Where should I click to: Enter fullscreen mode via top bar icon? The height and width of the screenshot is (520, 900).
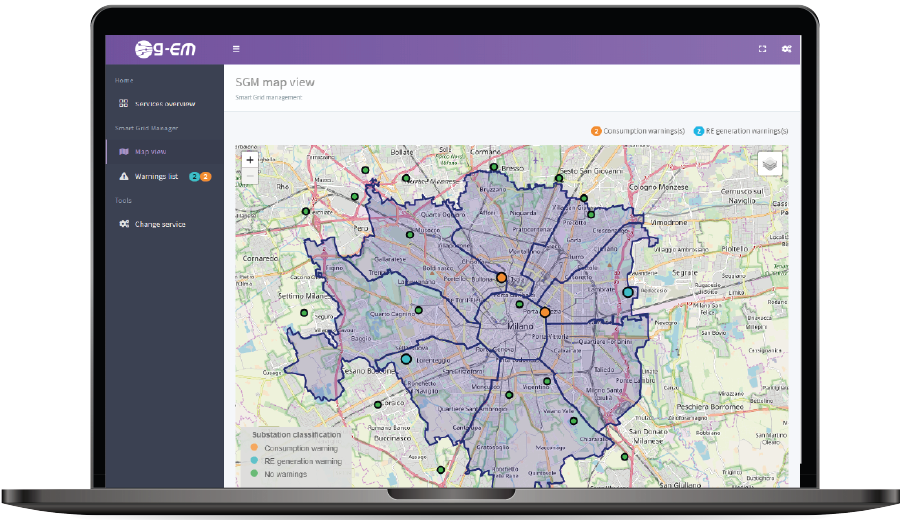coord(763,48)
